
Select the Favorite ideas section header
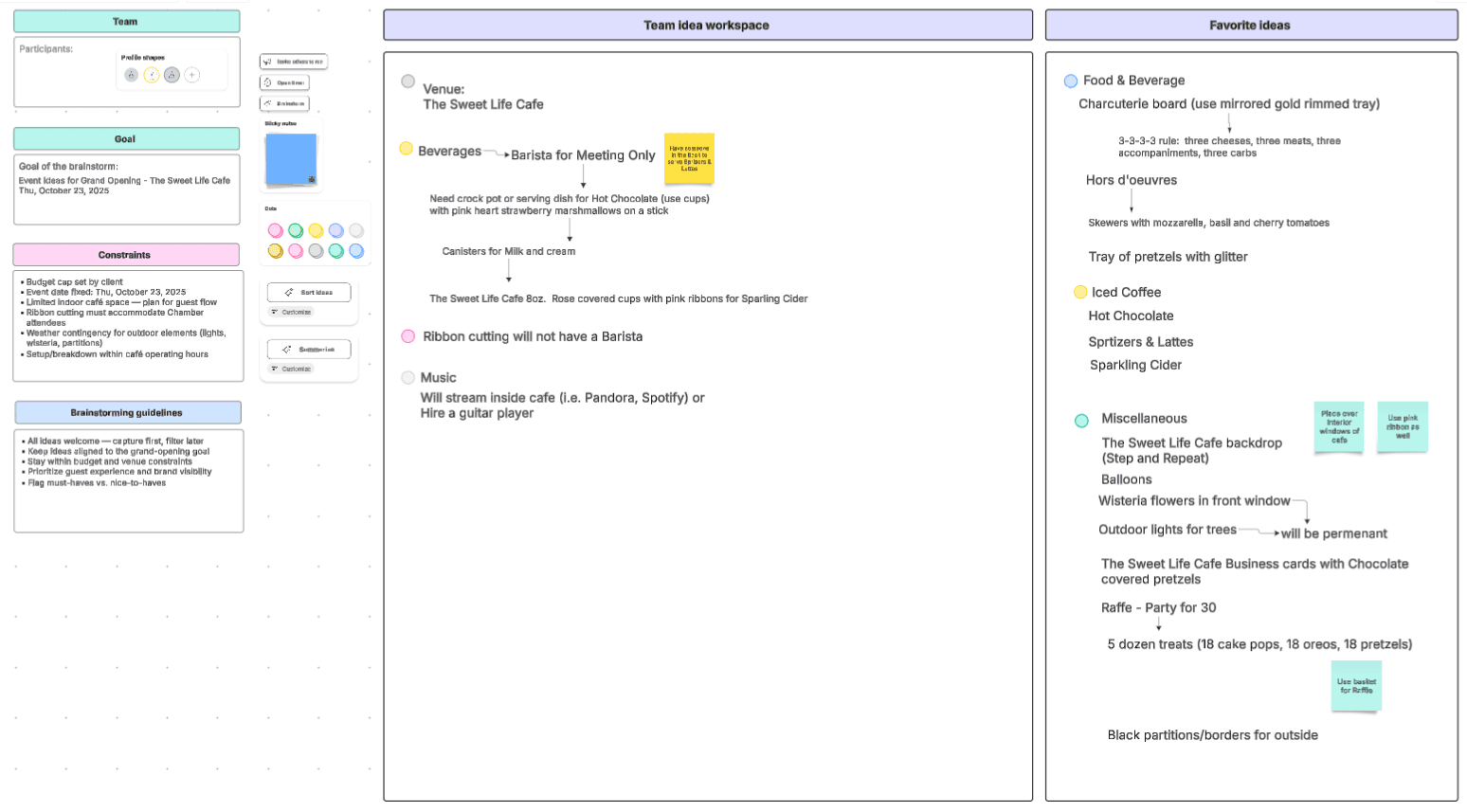tap(1251, 26)
